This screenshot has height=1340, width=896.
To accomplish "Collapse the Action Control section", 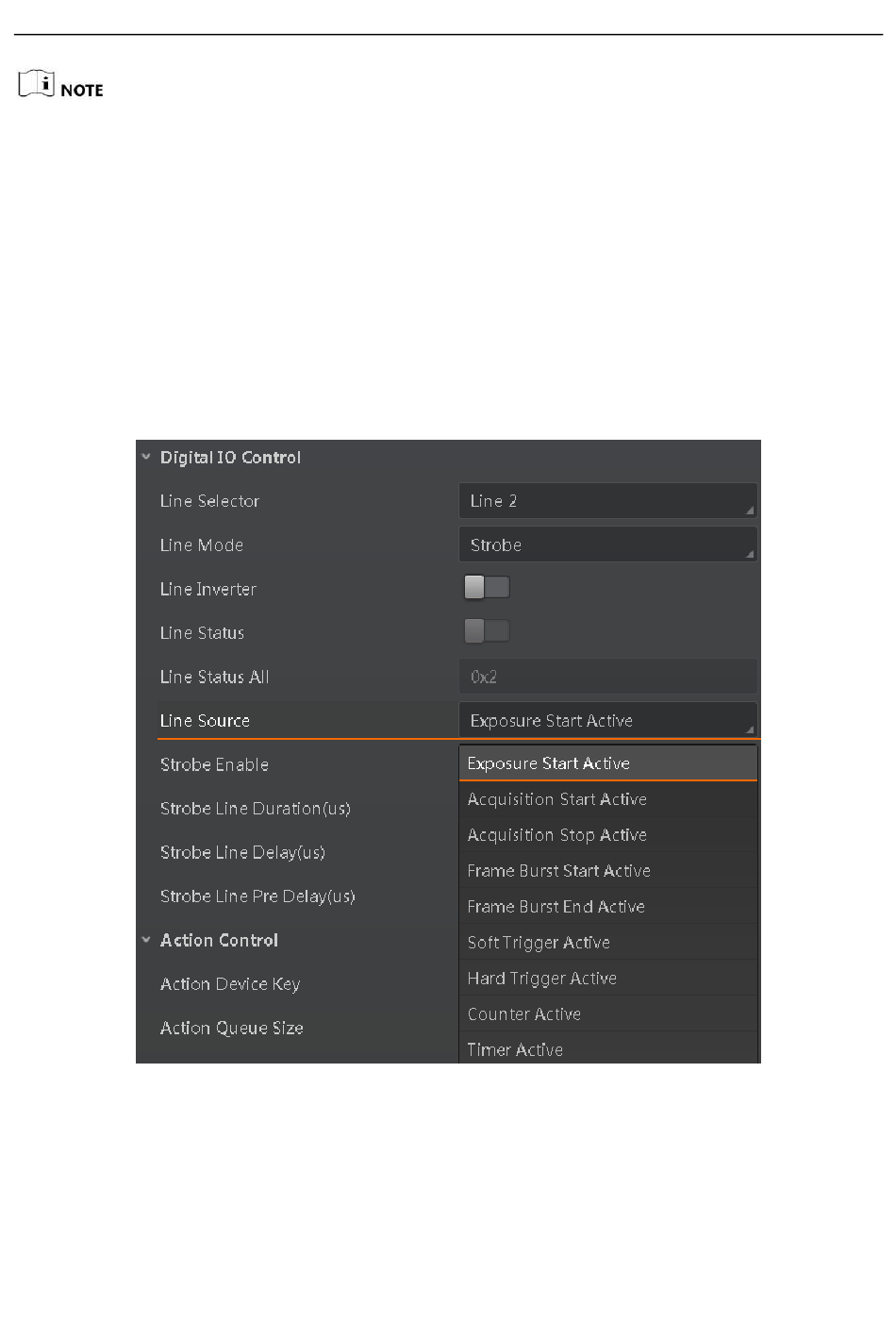I will (146, 940).
